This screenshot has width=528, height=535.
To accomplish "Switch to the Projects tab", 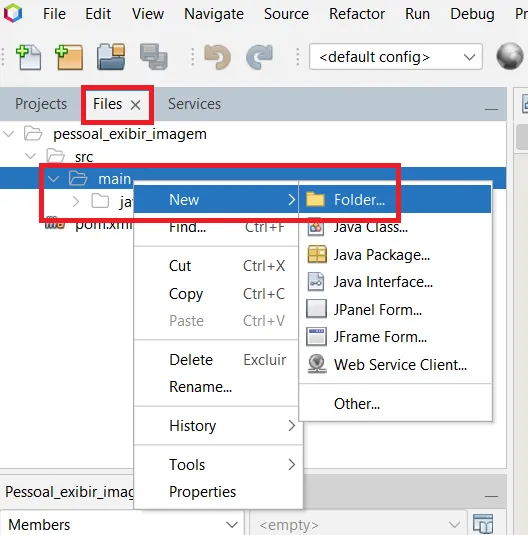I will point(41,104).
